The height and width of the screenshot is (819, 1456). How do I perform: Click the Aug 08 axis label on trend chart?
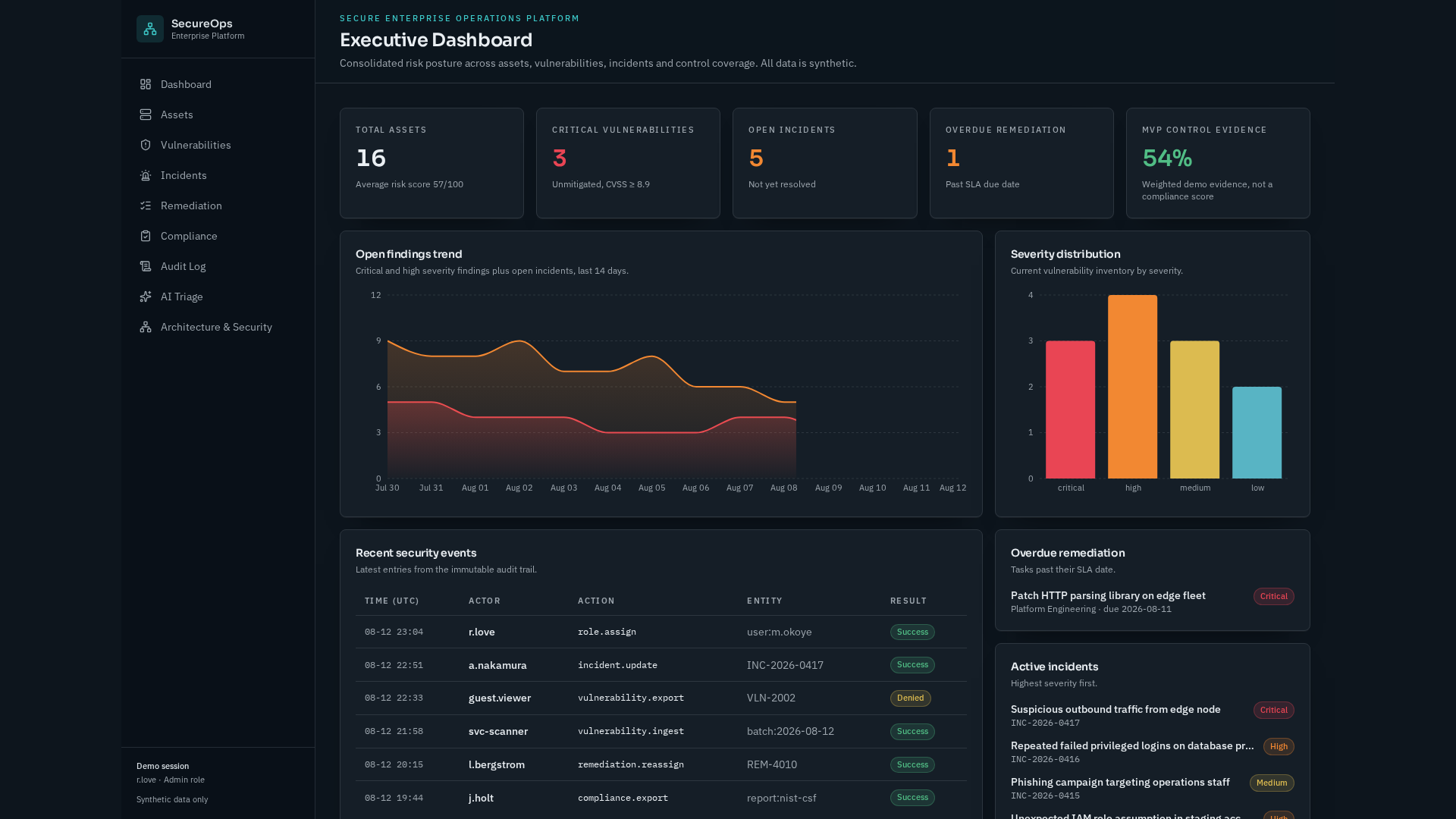[x=783, y=488]
